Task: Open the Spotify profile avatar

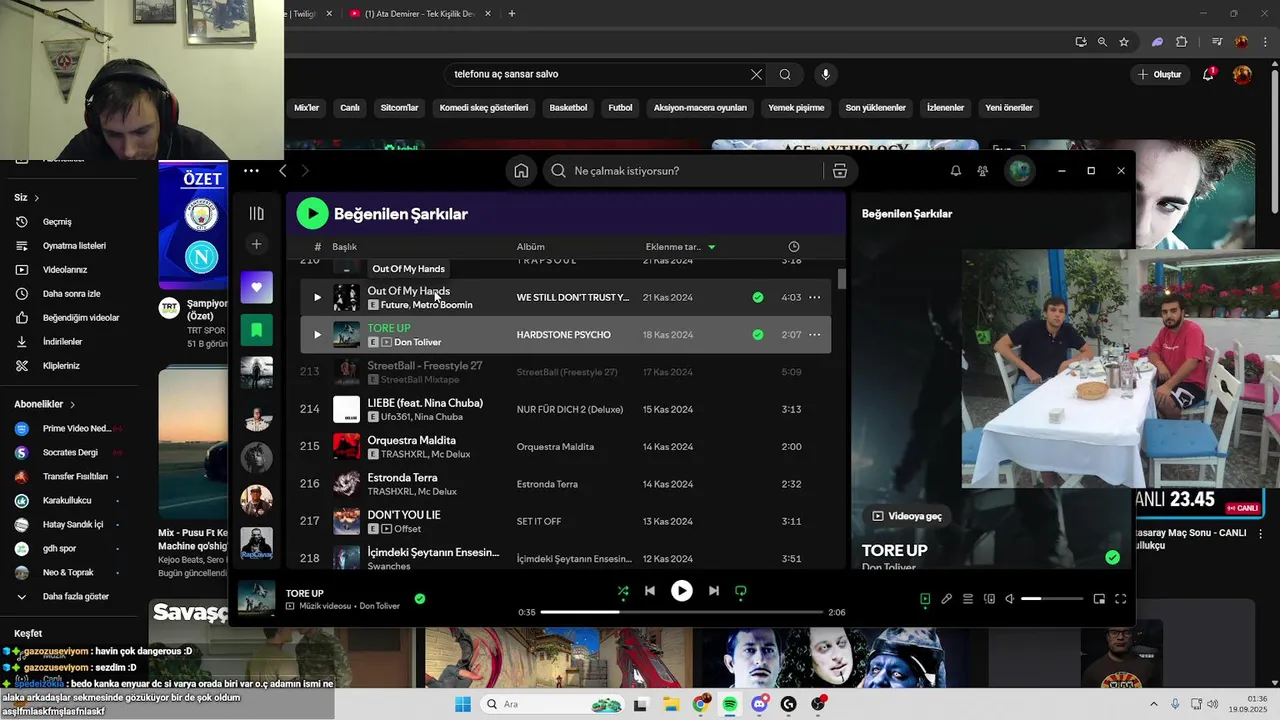Action: (x=1020, y=171)
